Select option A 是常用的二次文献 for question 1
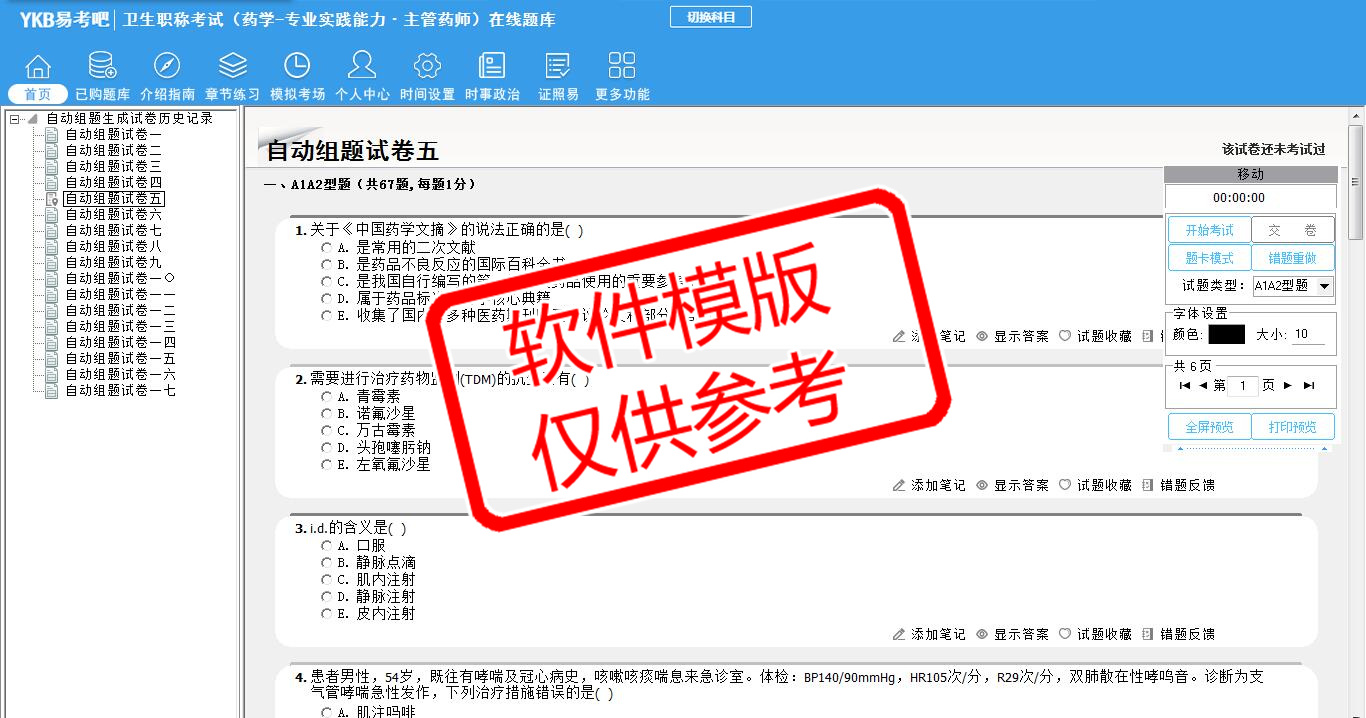This screenshot has height=718, width=1366. point(326,247)
